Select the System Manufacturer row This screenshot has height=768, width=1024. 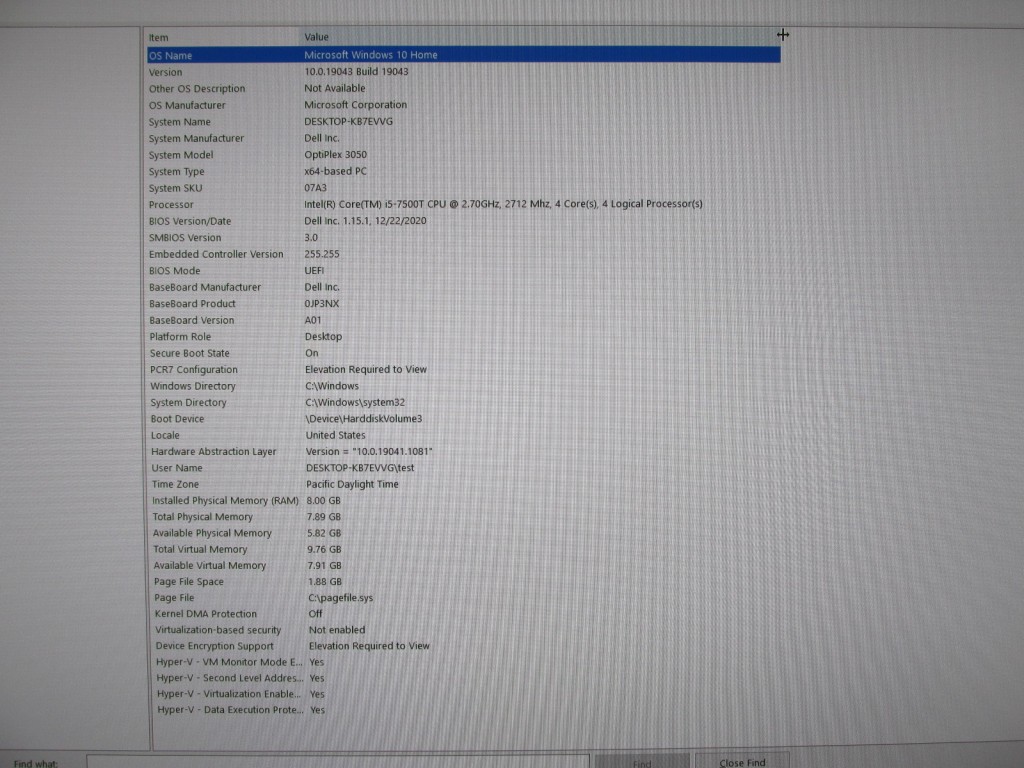pyautogui.click(x=196, y=138)
